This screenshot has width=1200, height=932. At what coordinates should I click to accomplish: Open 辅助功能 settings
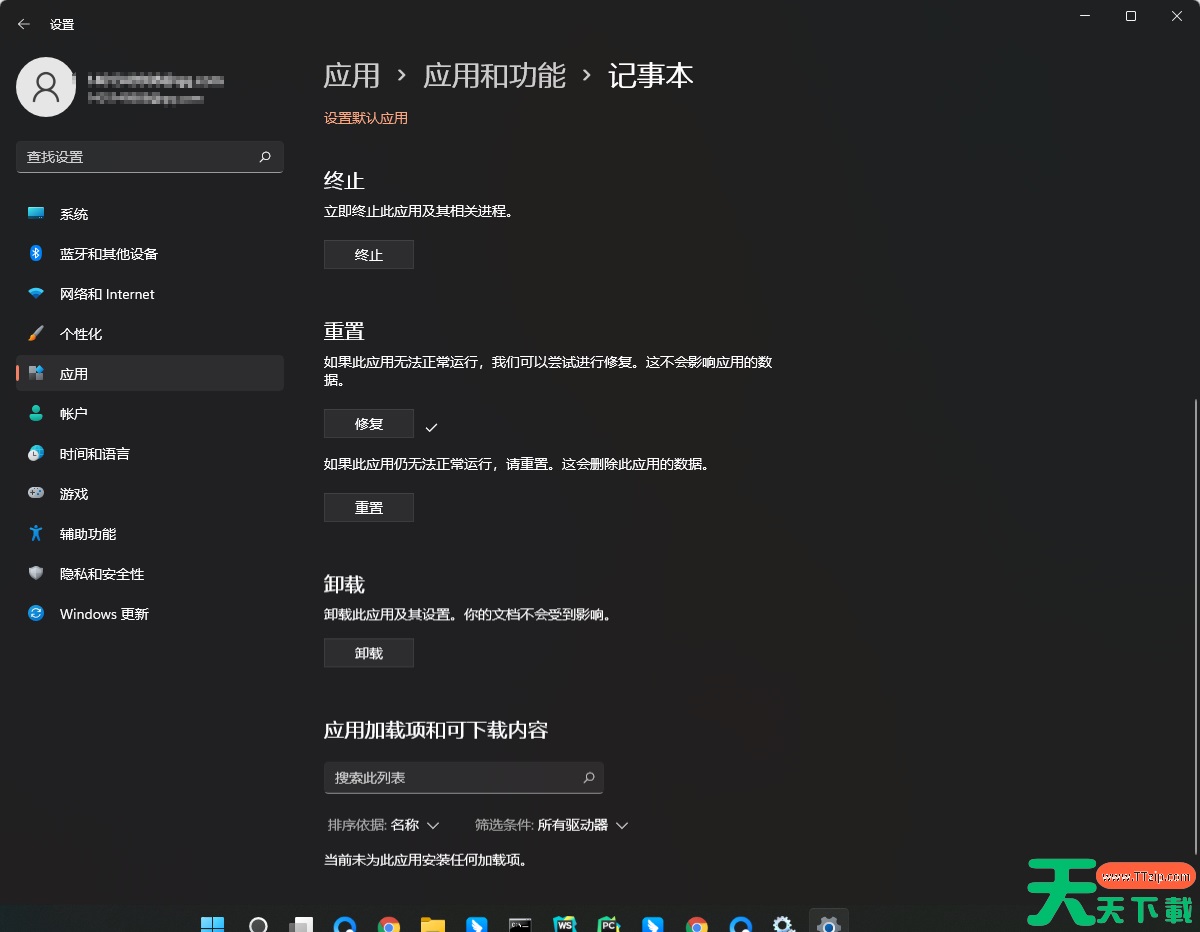(150, 534)
